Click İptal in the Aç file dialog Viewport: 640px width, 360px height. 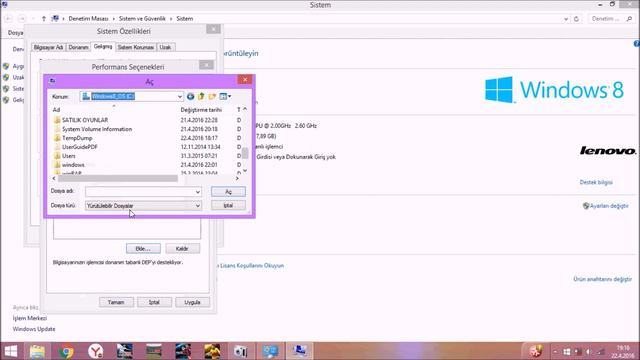228,205
